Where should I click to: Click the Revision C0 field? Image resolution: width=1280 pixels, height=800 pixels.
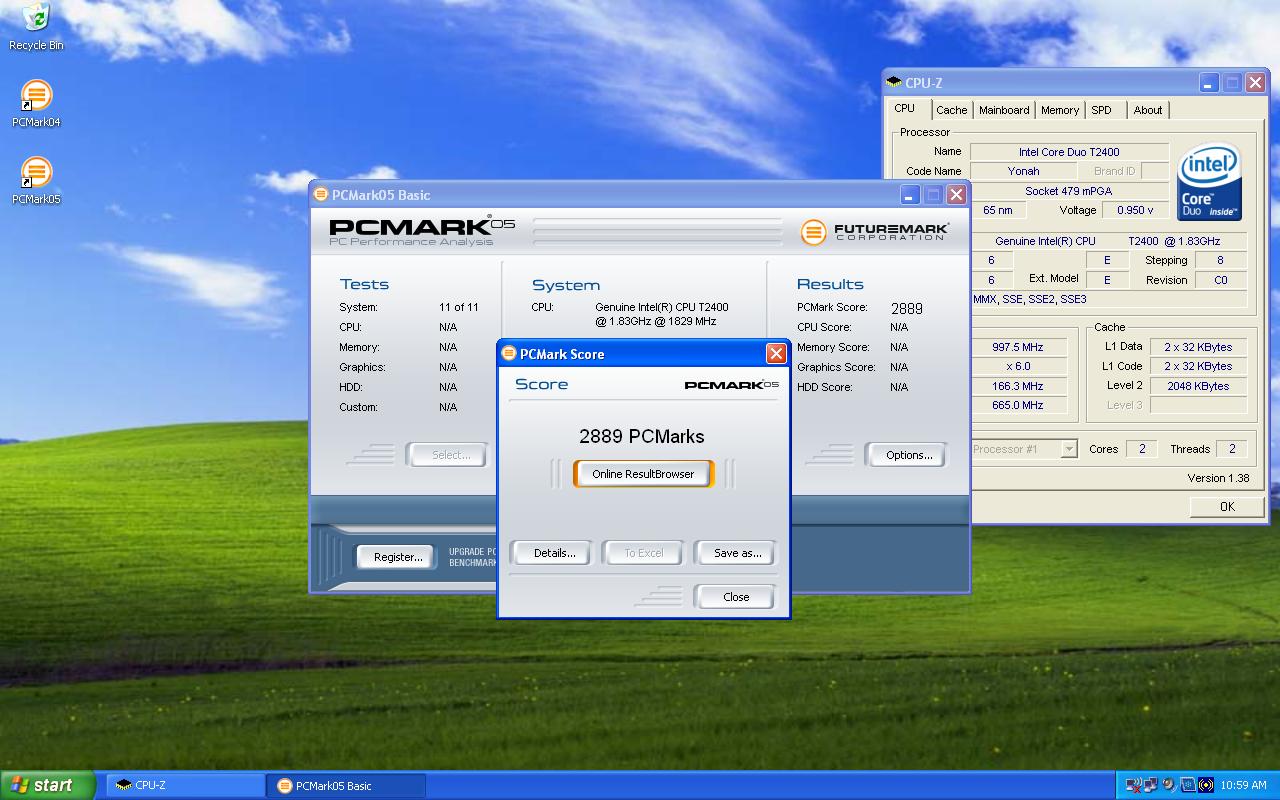(x=1220, y=280)
